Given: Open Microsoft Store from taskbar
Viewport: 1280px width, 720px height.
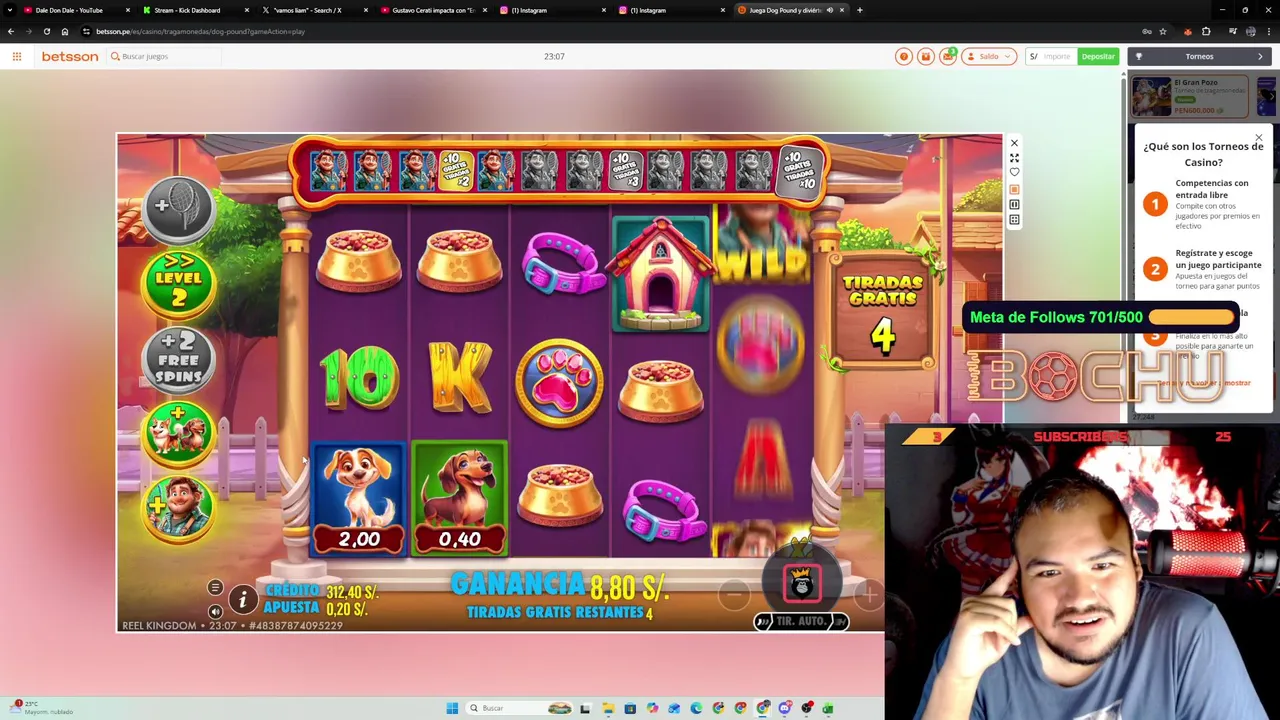Looking at the screenshot, I should [x=630, y=708].
